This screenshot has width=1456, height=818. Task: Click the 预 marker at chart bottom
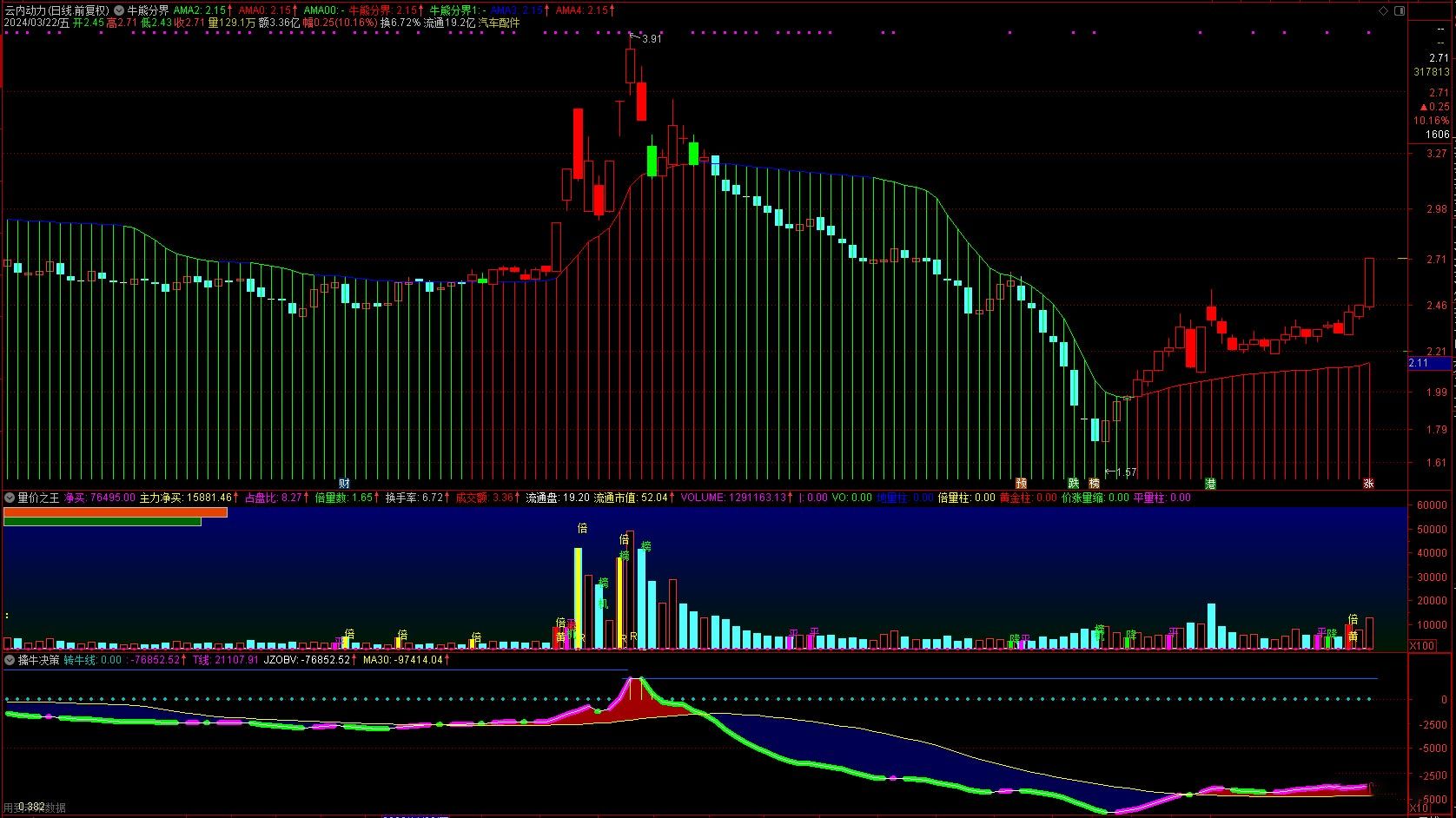coord(1021,484)
